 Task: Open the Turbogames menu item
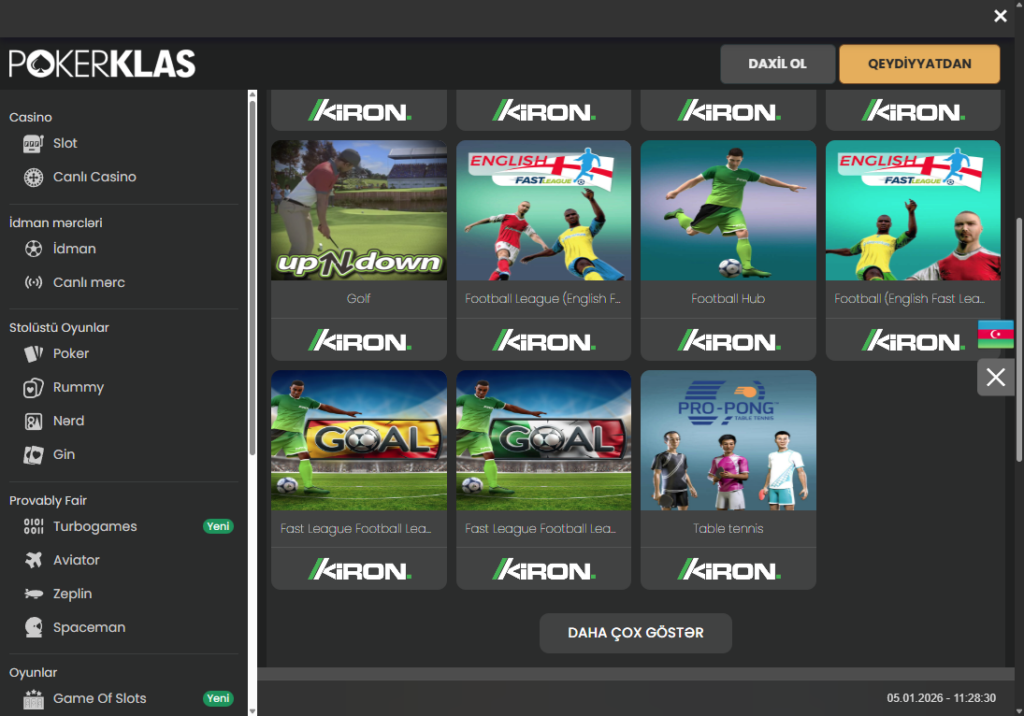[95, 527]
